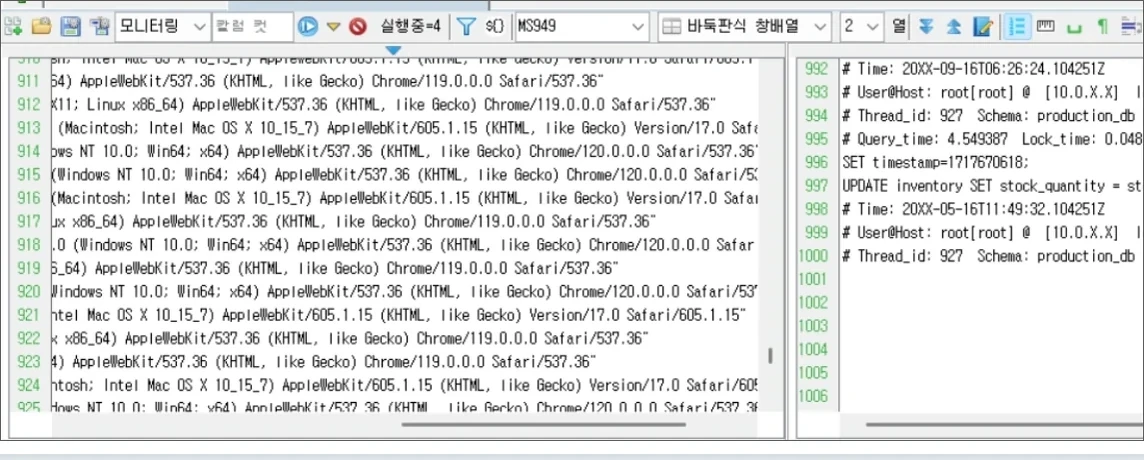
Task: Click '# Time: 20XX-05-16T11:49:32' line
Action: pyautogui.click(x=973, y=209)
